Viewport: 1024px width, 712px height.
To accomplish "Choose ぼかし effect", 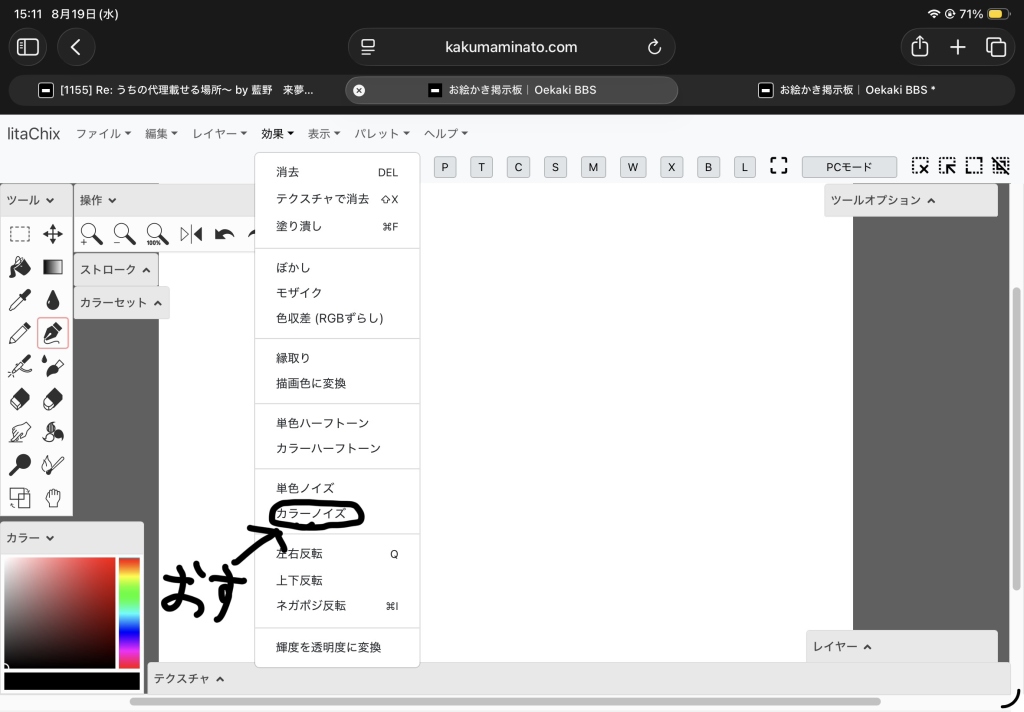I will (x=337, y=267).
